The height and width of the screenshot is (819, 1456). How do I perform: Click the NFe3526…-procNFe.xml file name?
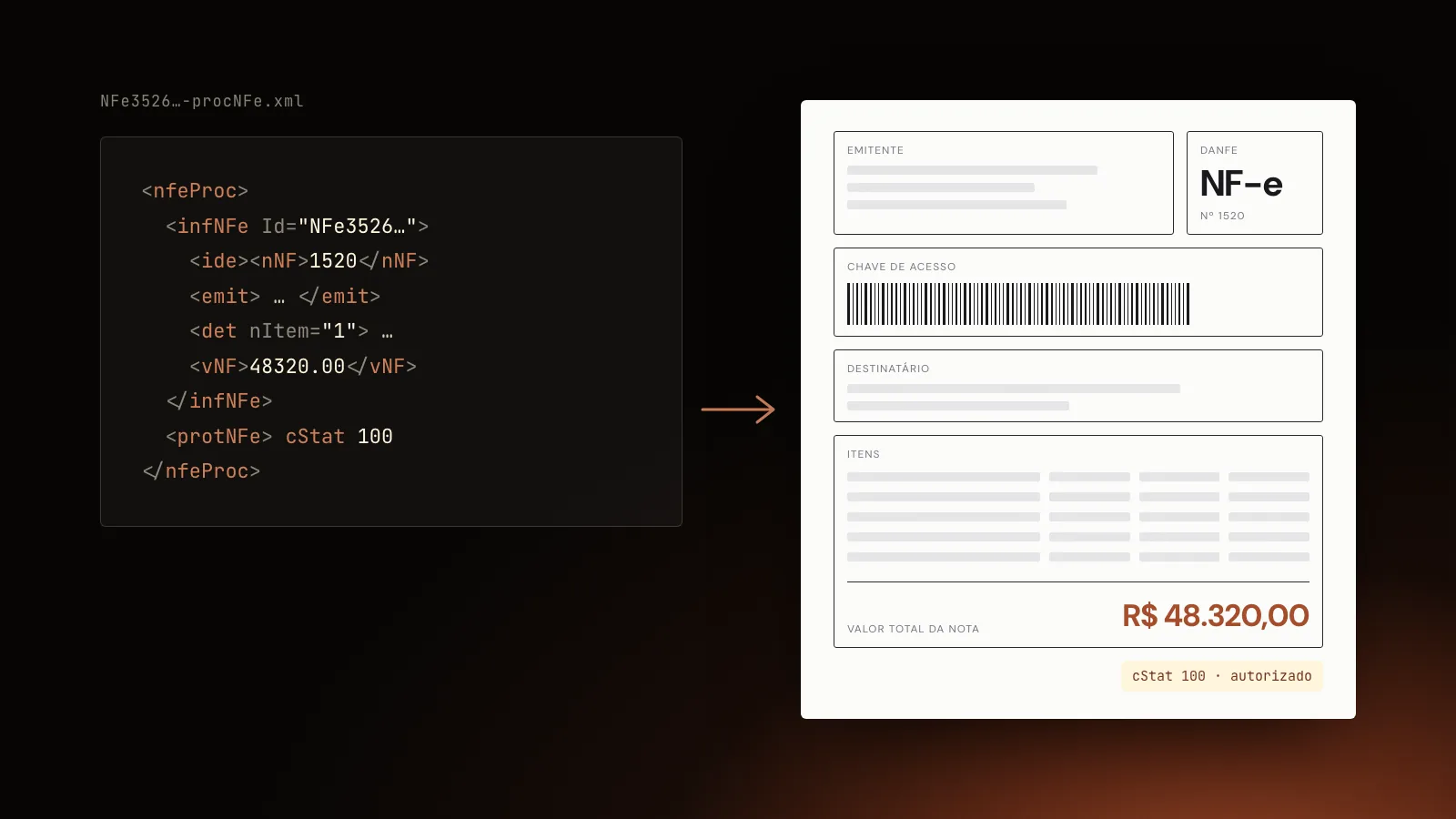tap(202, 101)
